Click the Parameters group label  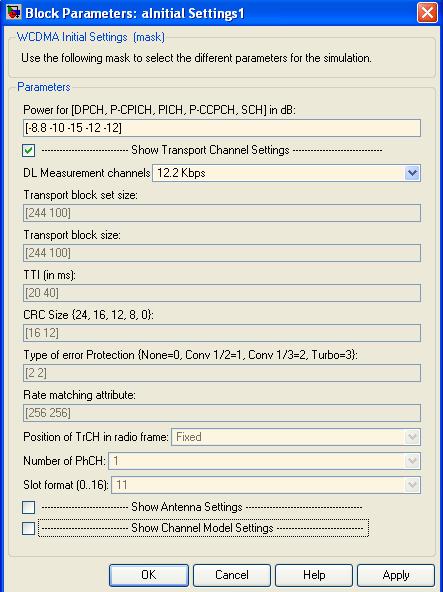tap(44, 87)
